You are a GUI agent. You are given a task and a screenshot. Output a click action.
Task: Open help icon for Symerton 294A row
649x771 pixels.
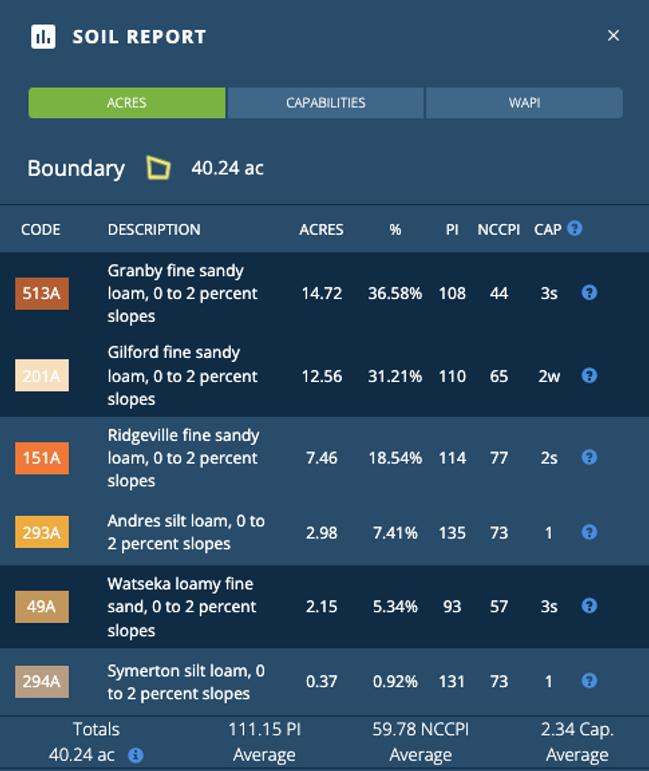(x=589, y=681)
